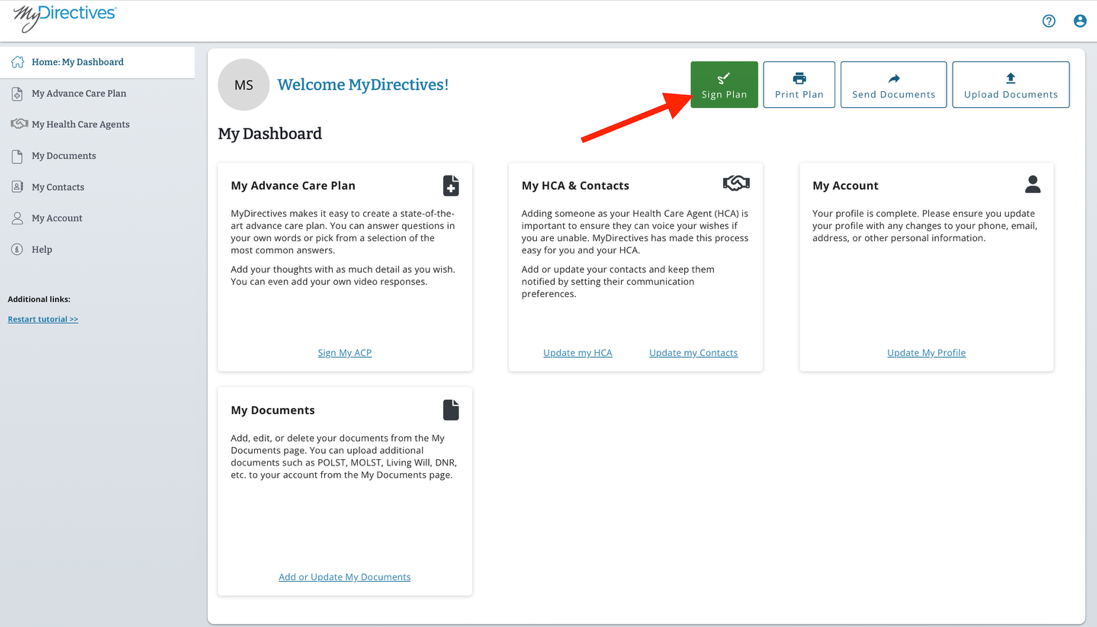Follow the Add or Update My Documents link
Screen dimensions: 1097x627
[x=345, y=577]
